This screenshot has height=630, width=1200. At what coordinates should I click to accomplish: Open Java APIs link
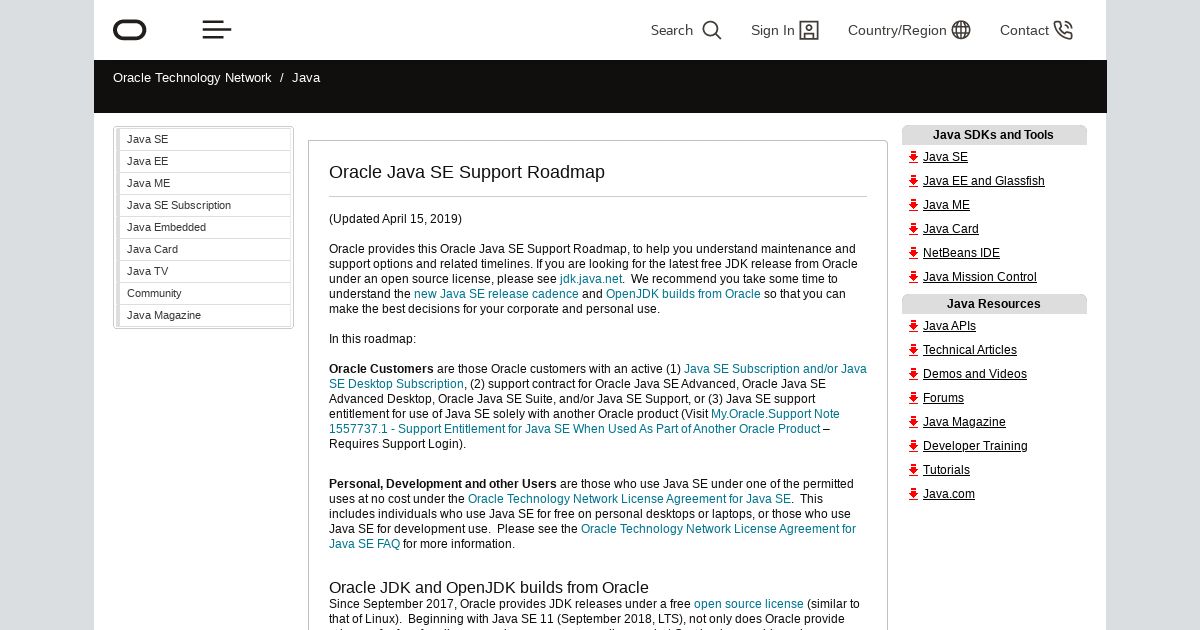click(949, 326)
